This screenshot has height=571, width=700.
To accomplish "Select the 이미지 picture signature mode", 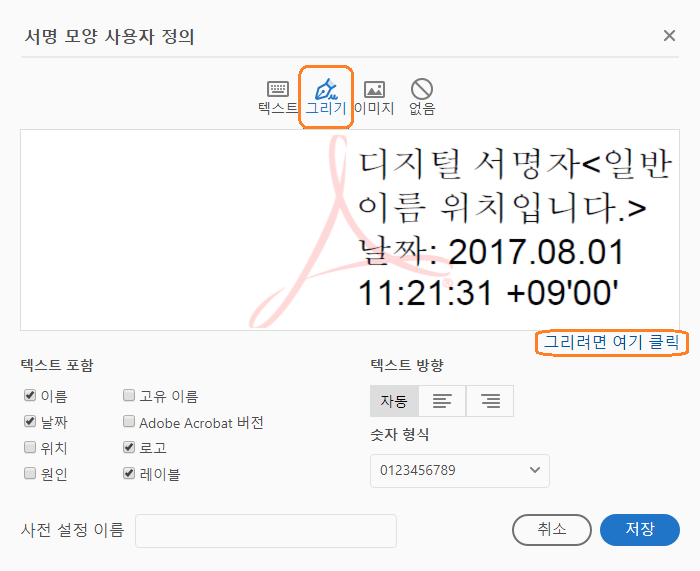I will (x=374, y=97).
